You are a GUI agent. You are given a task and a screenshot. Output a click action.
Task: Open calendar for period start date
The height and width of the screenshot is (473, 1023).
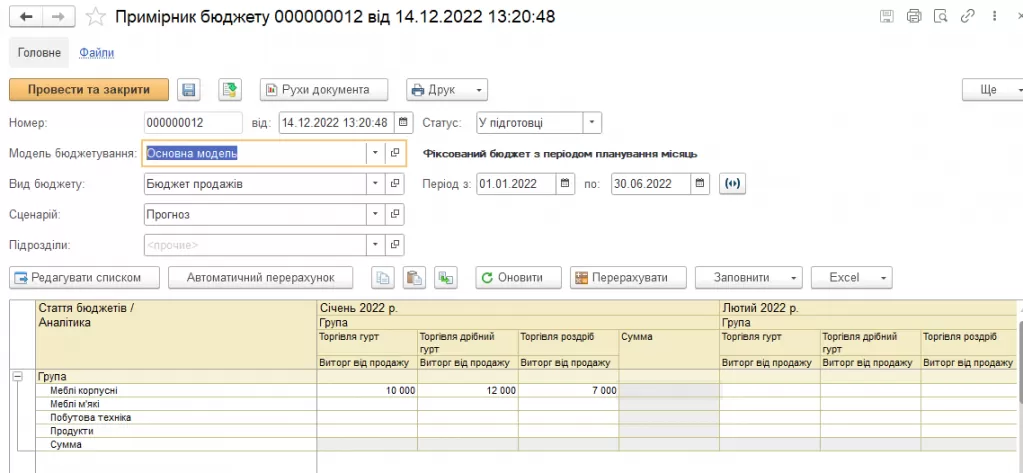[x=566, y=184]
